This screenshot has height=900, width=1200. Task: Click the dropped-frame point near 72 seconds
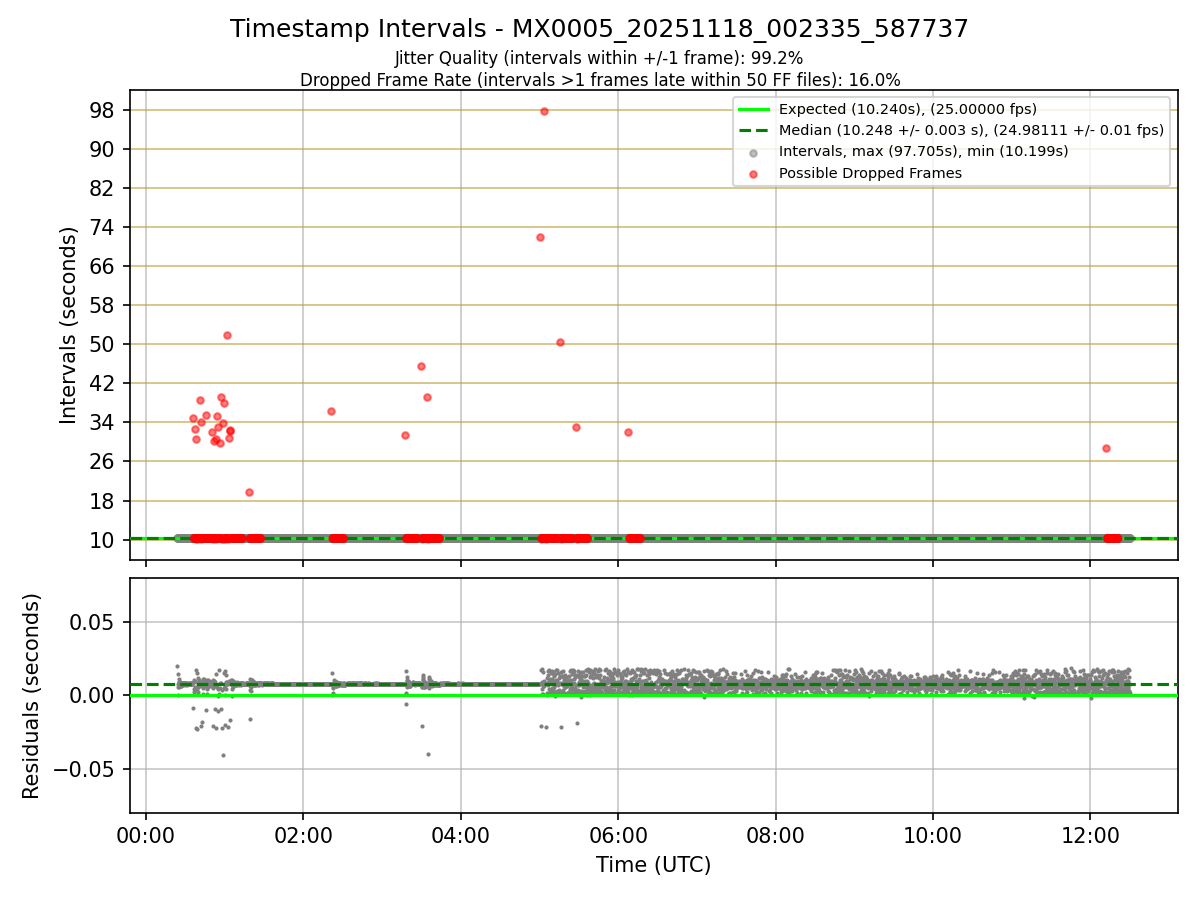(540, 237)
